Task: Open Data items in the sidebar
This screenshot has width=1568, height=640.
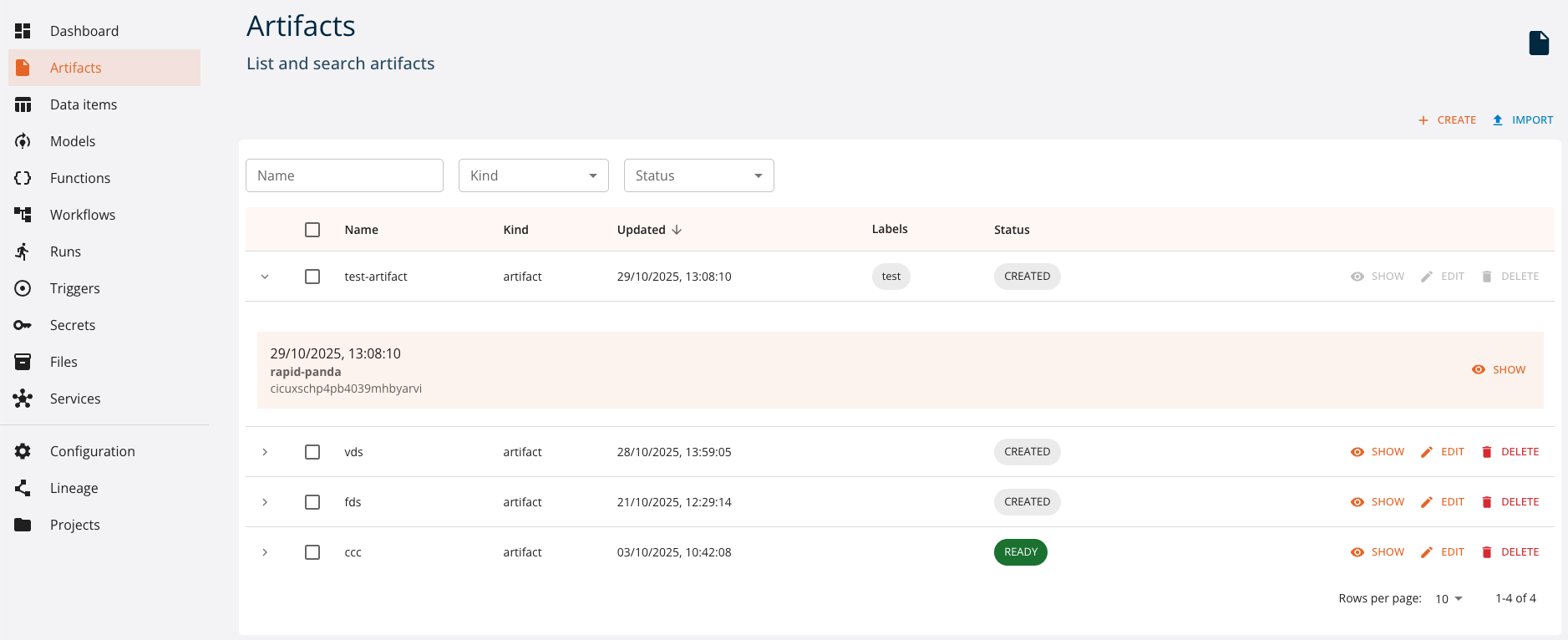Action: [84, 104]
